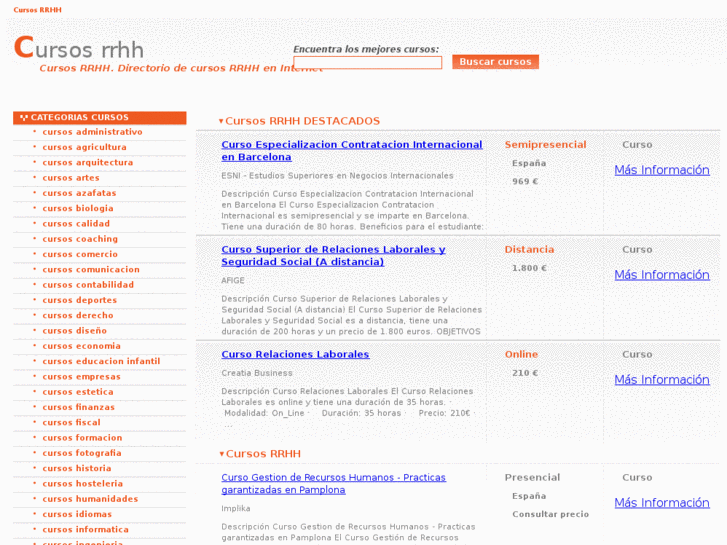The height and width of the screenshot is (545, 727).
Task: Click the Semipresencial modality label
Action: click(x=546, y=145)
